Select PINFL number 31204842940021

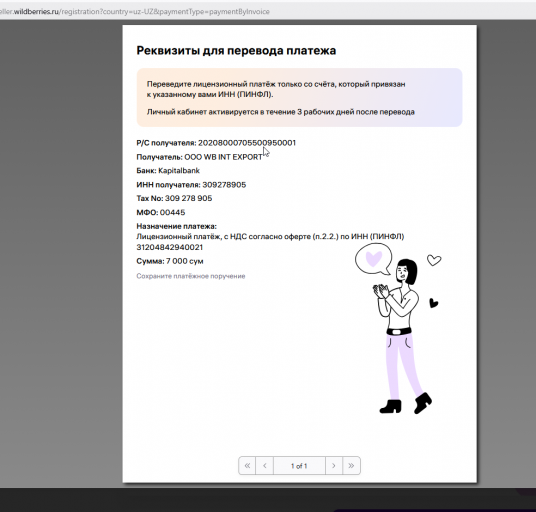(x=170, y=247)
